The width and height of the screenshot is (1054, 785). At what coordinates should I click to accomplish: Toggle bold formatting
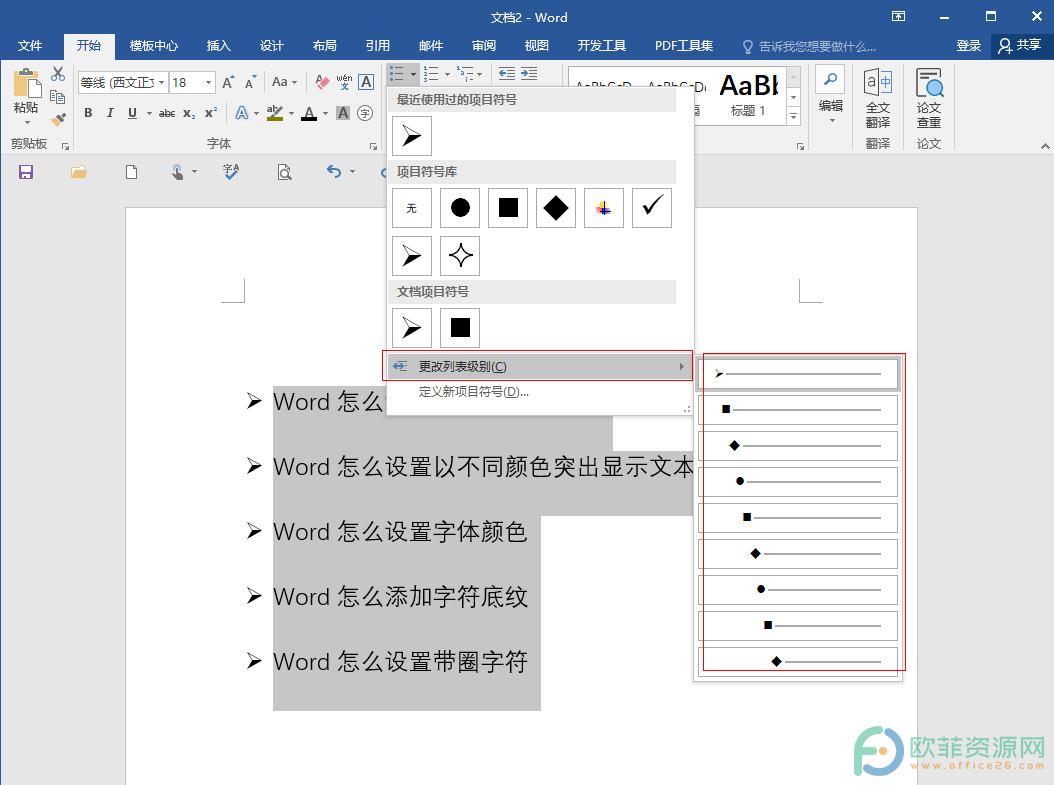(x=88, y=113)
